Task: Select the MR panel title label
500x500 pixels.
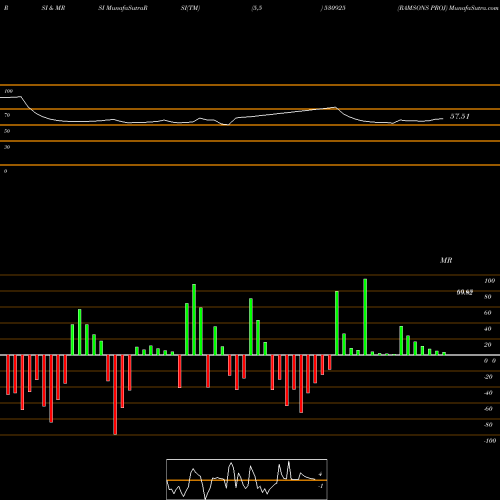Action: tap(446, 260)
